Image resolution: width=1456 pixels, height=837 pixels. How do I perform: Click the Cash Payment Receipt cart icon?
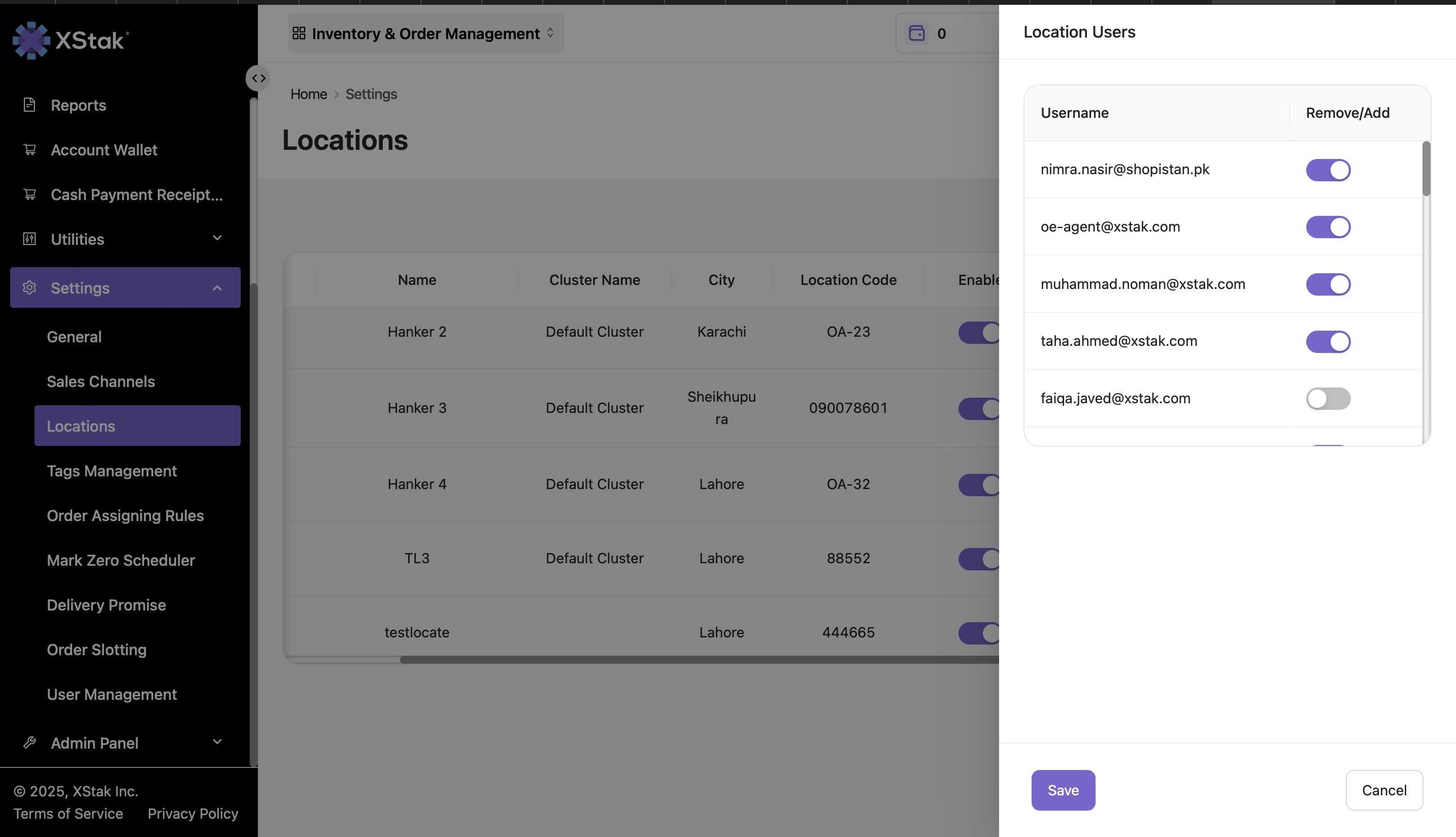(x=29, y=195)
